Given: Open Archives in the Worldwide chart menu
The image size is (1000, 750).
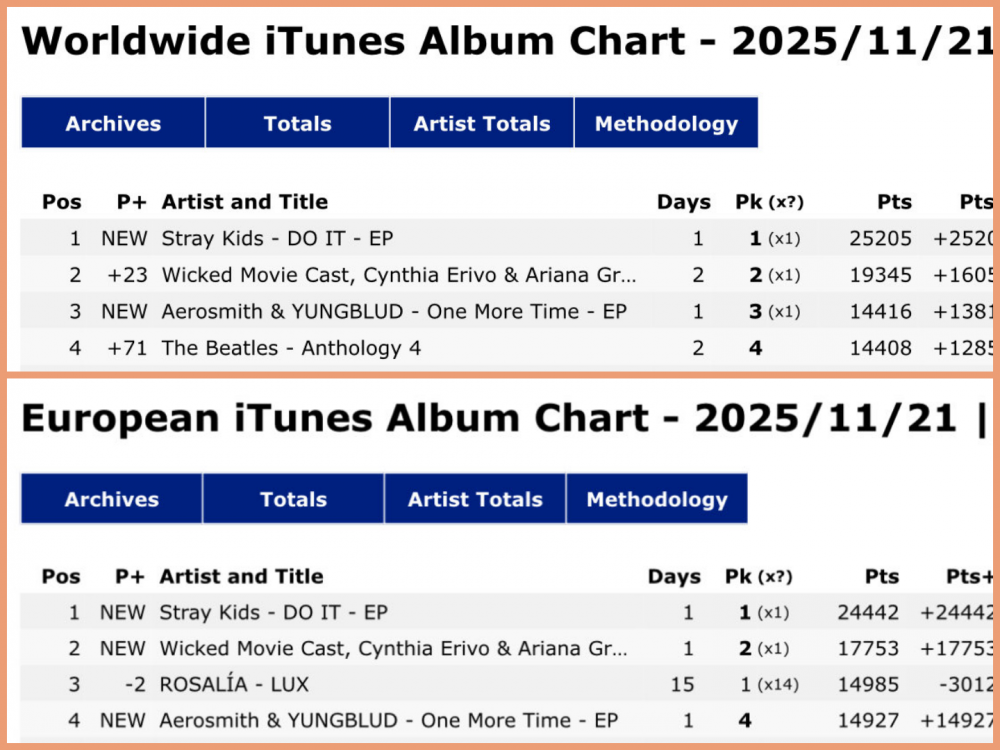Looking at the screenshot, I should point(113,124).
